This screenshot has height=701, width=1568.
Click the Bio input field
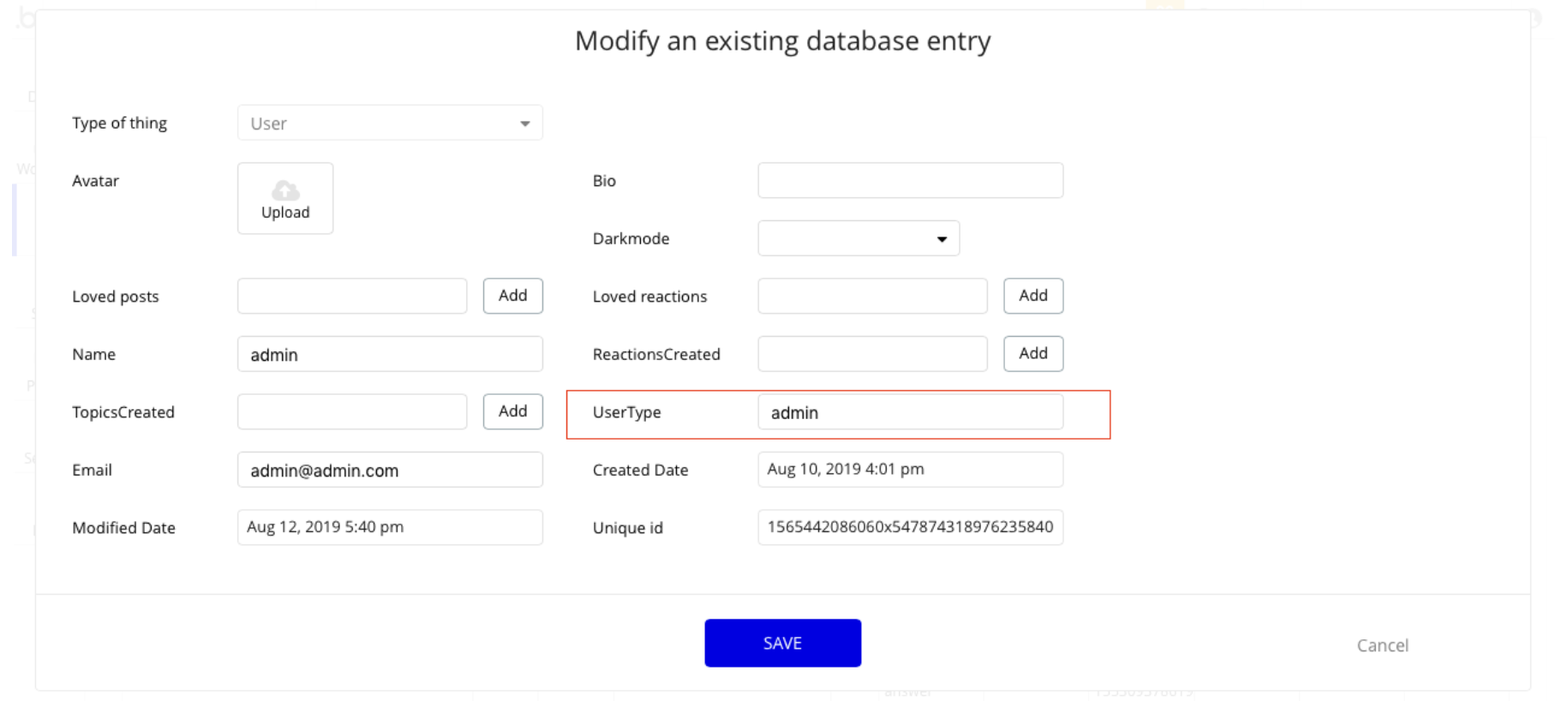910,181
